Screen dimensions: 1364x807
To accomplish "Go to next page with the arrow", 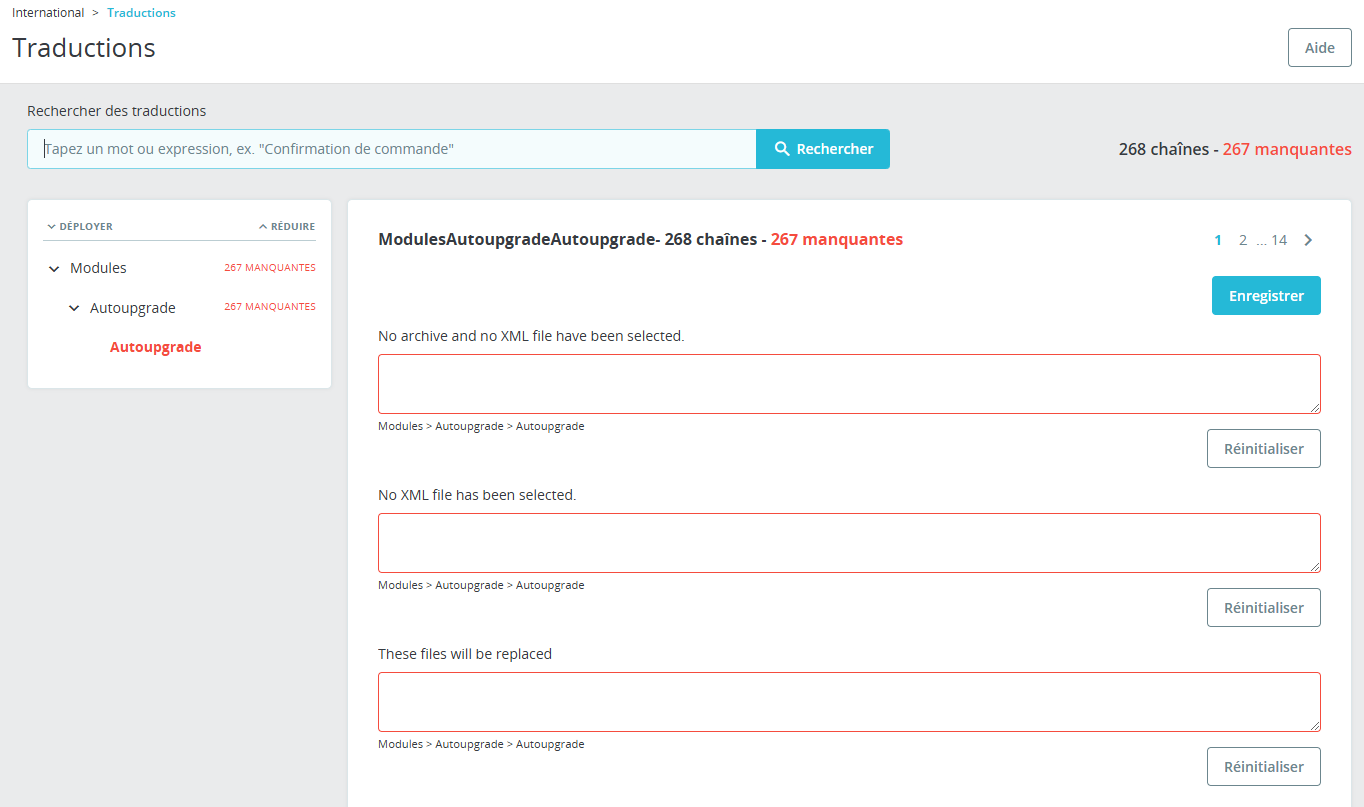I will (x=1308, y=240).
